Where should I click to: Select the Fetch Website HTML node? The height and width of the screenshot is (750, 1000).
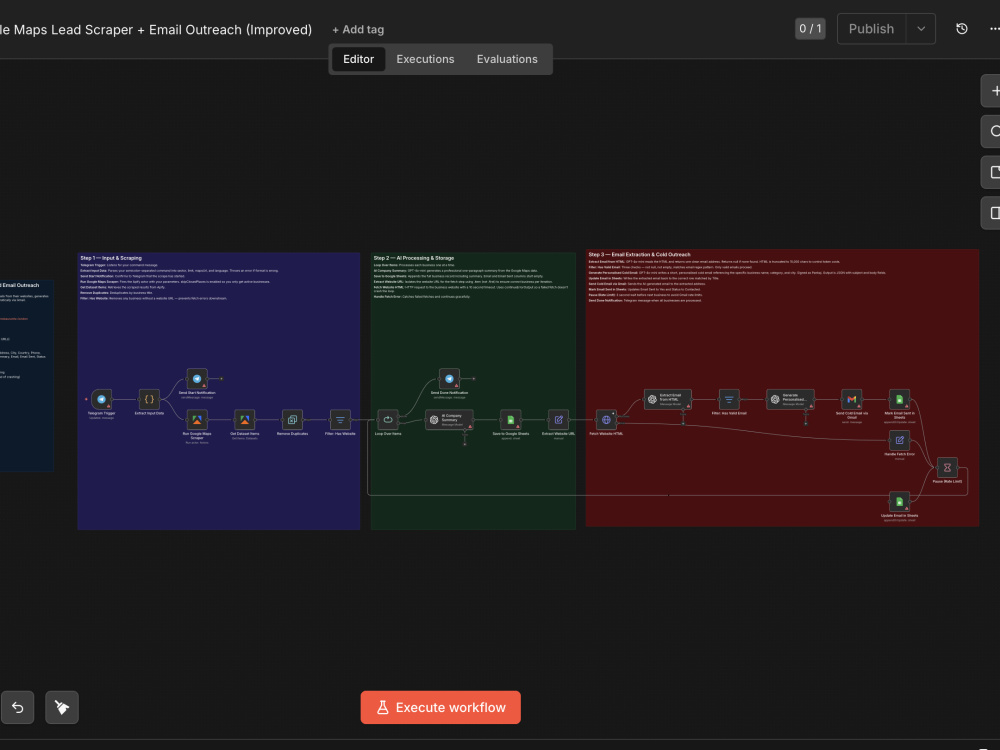click(607, 420)
